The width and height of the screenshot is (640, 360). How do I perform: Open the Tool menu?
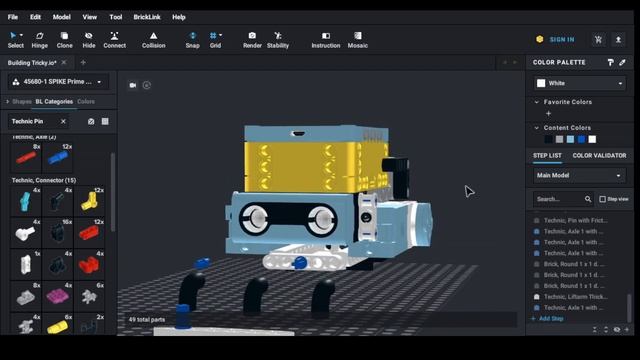coord(116,17)
